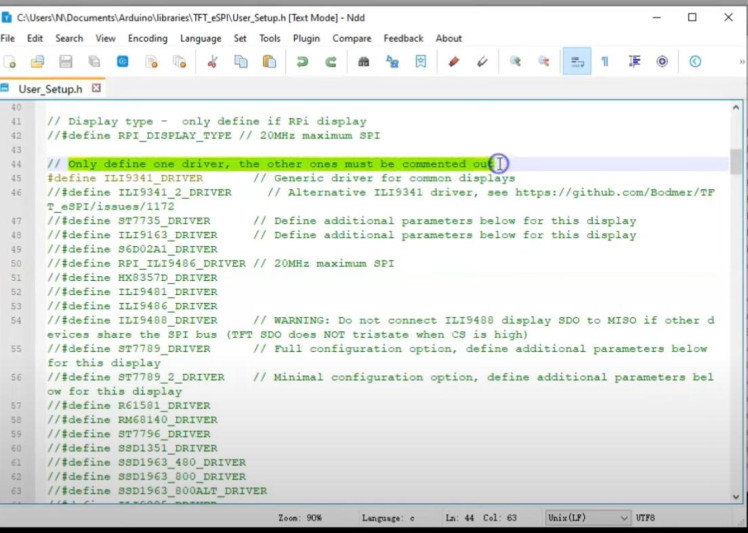Click the New file toolbar icon
Screen dimensions: 748x533
click(10, 62)
